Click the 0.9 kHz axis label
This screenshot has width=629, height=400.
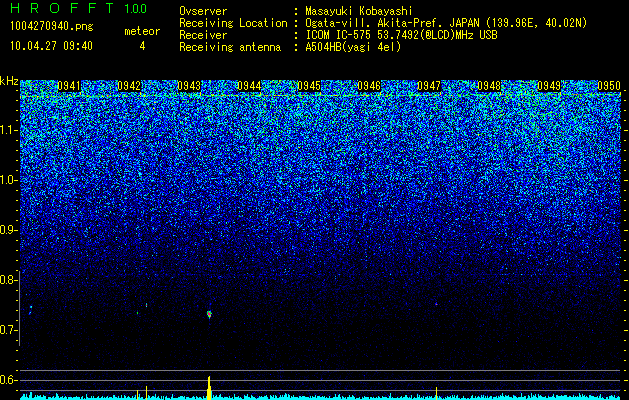(x=8, y=230)
